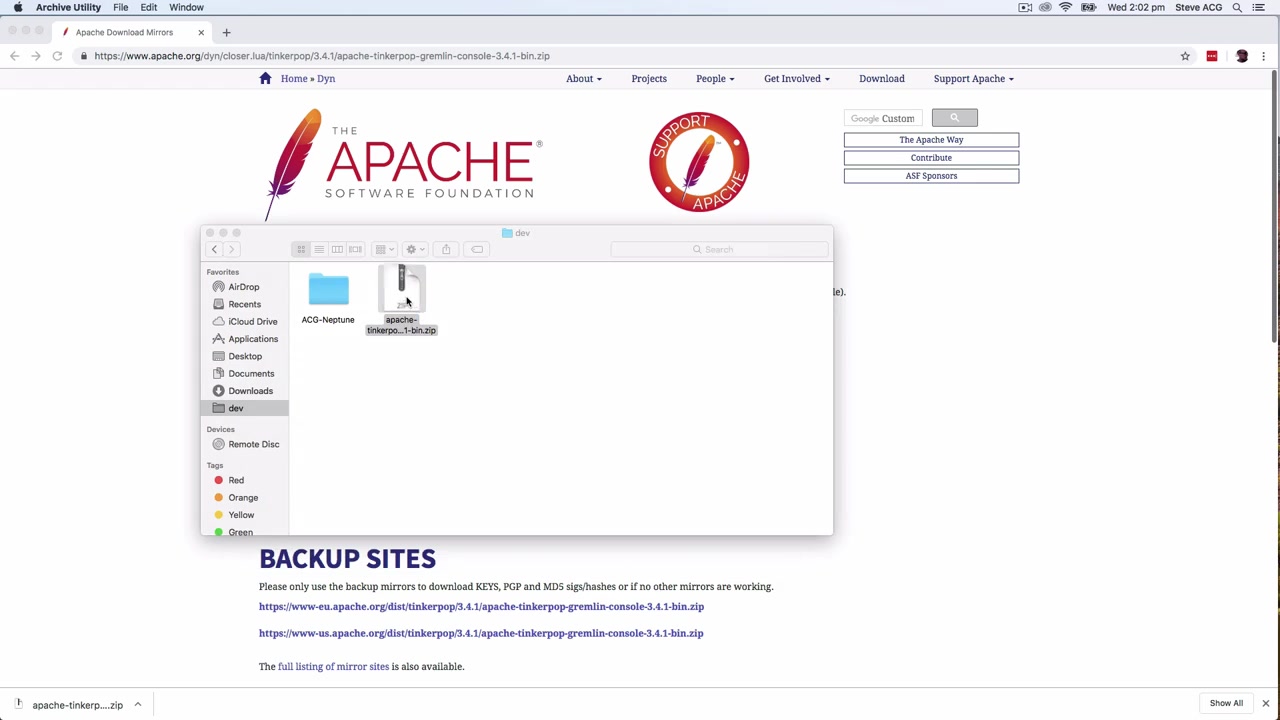Click the red browser extension icon
Screen dimensions: 1280x720
pos(1212,56)
